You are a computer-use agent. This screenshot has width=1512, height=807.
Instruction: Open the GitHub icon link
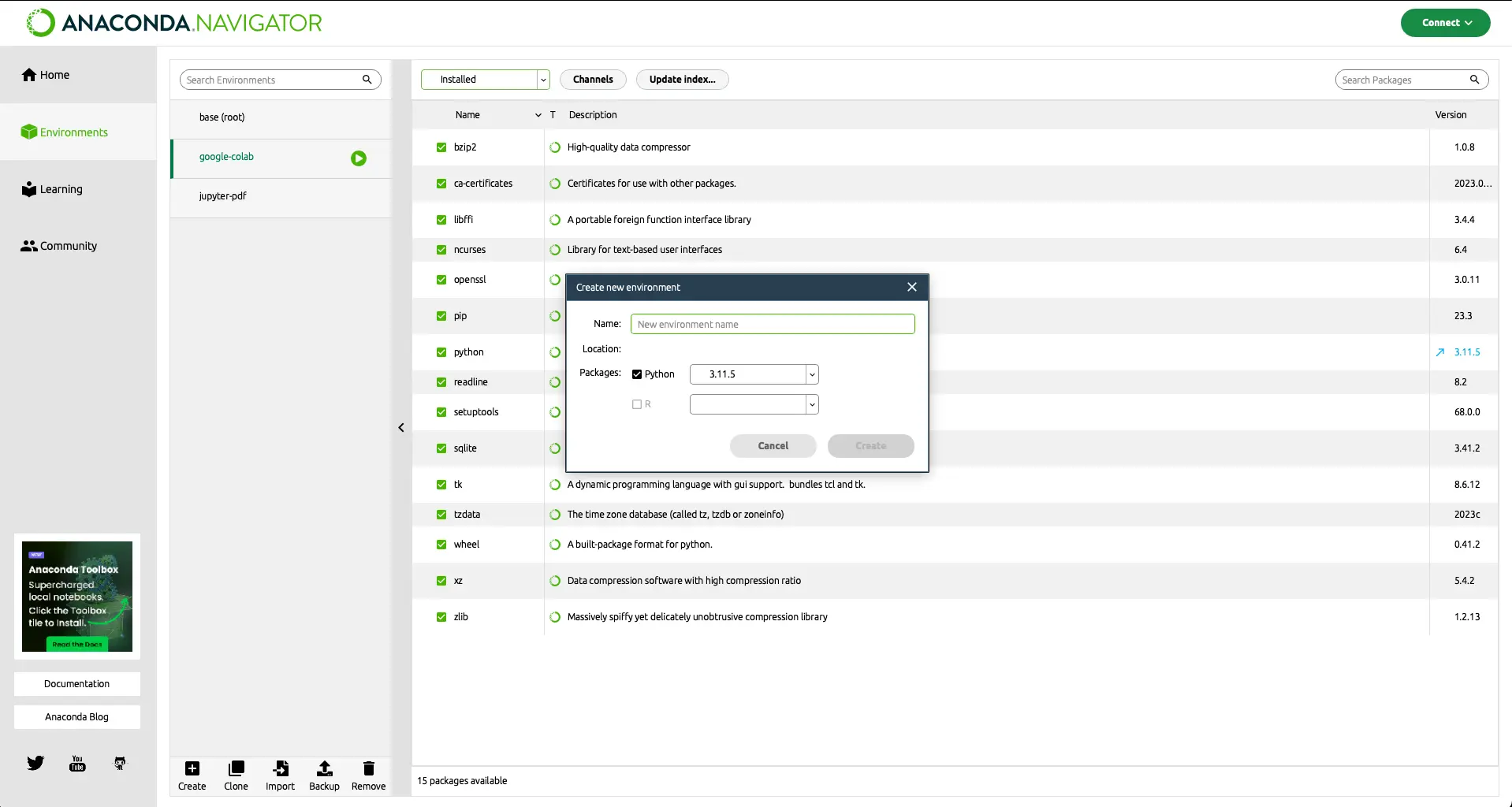click(120, 763)
